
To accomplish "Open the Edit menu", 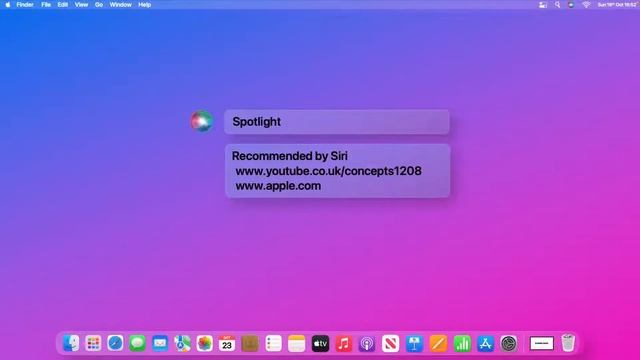I will click(x=62, y=5).
